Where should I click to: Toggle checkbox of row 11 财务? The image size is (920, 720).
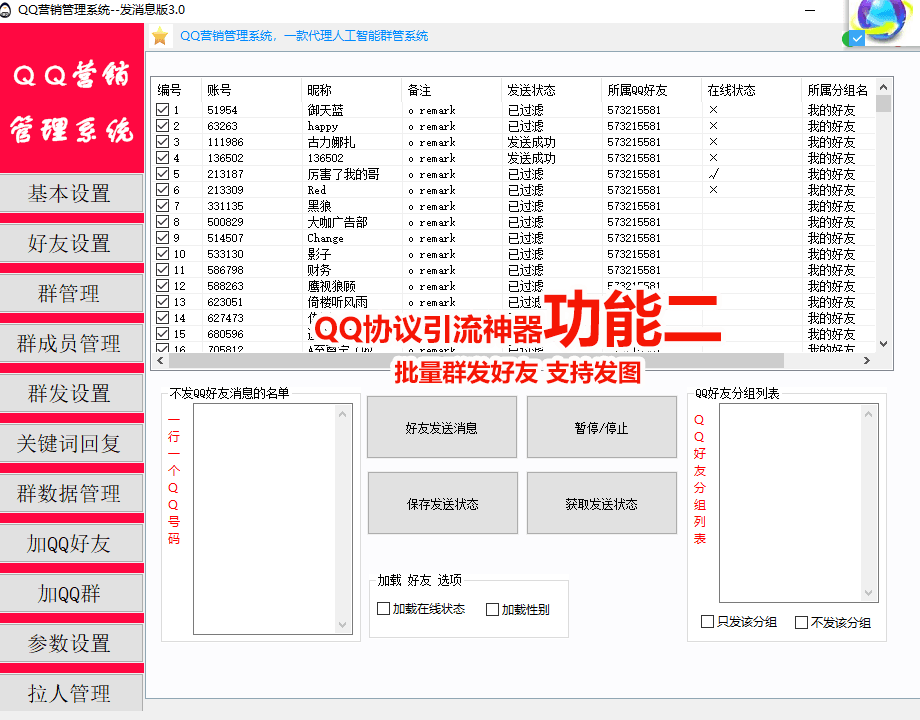[x=163, y=270]
